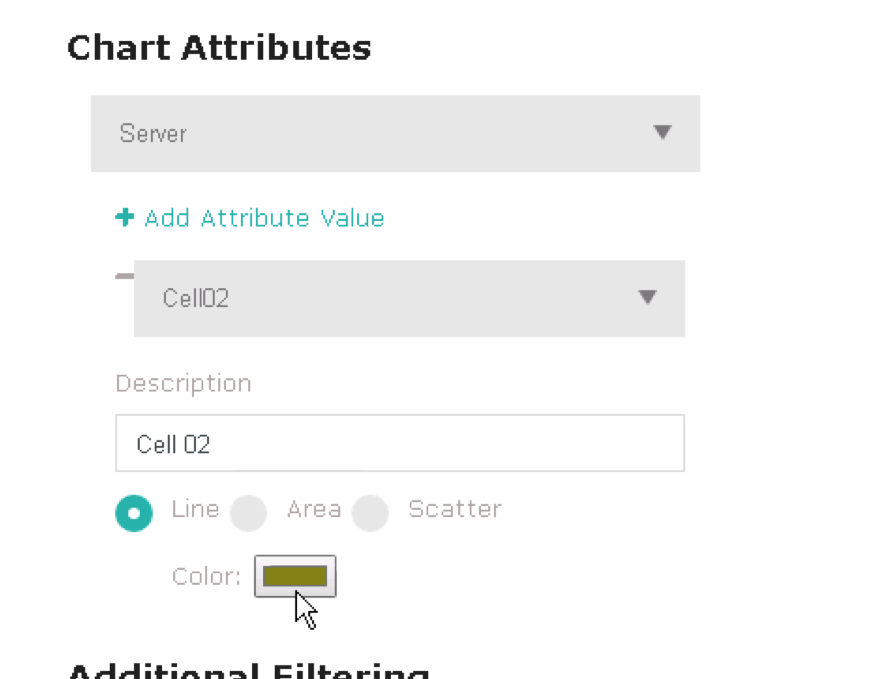The width and height of the screenshot is (895, 679).
Task: Click the Additional Filtering section heading
Action: tap(249, 670)
